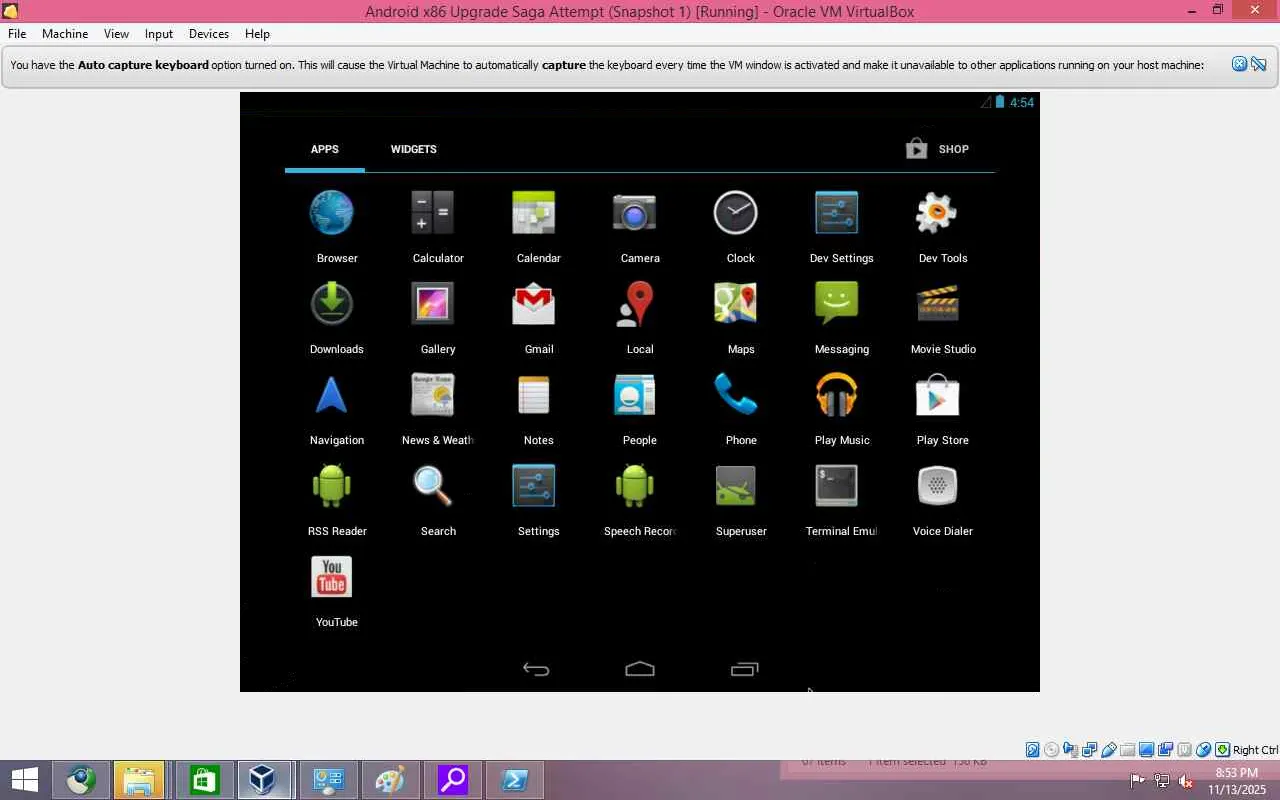Start the Navigation app
The height and width of the screenshot is (800, 1280).
(332, 396)
